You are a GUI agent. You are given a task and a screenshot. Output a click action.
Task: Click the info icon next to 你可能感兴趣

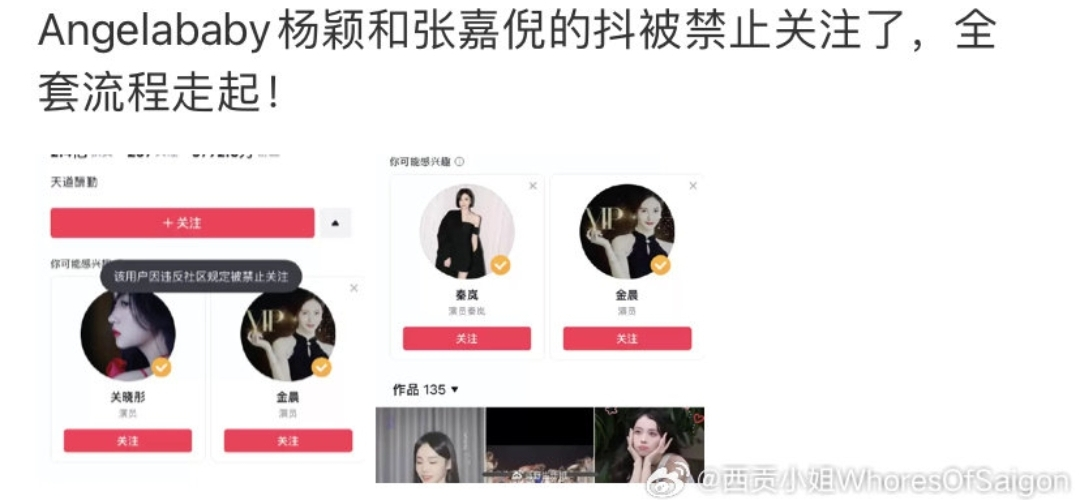[x=460, y=162]
